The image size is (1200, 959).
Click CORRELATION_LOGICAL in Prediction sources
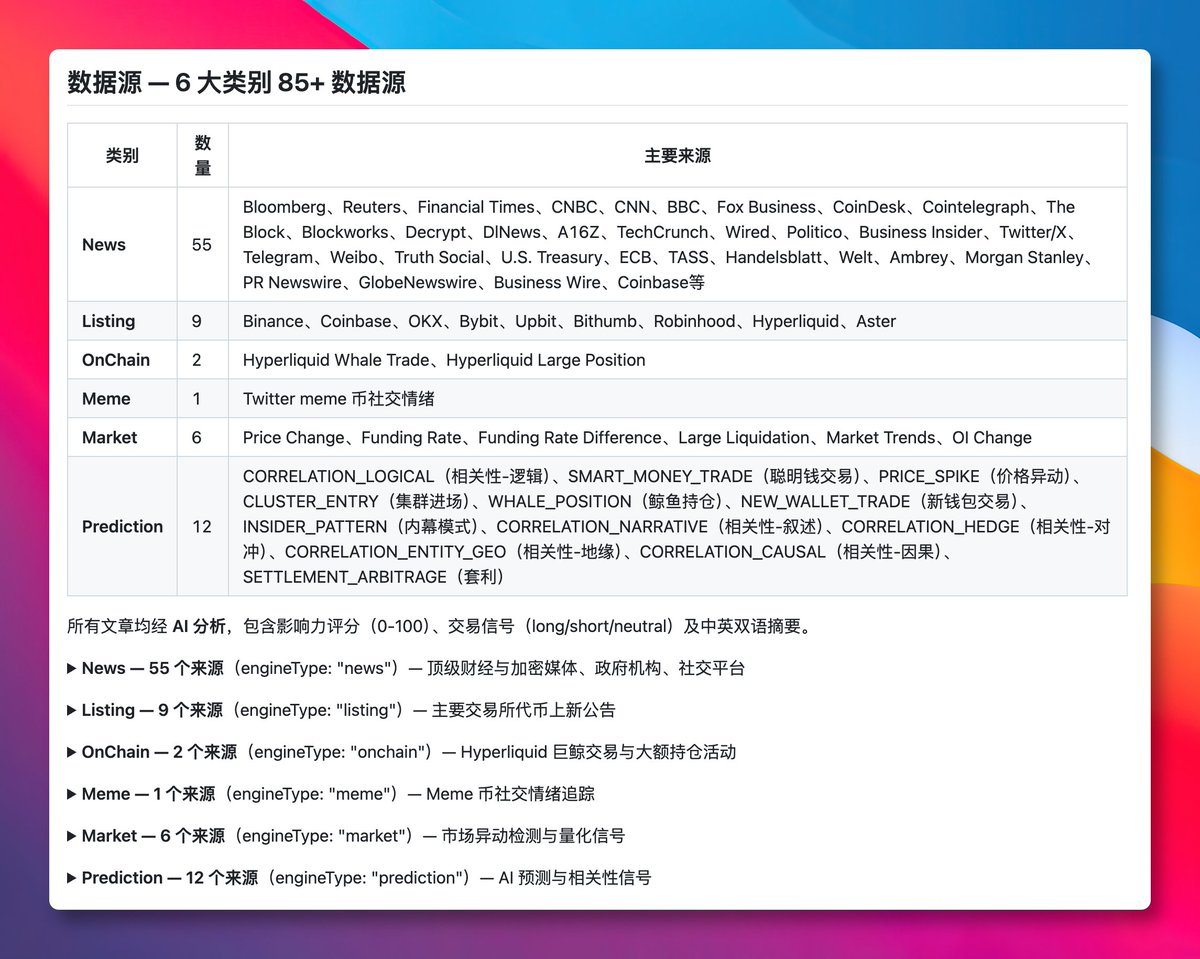(x=338, y=476)
